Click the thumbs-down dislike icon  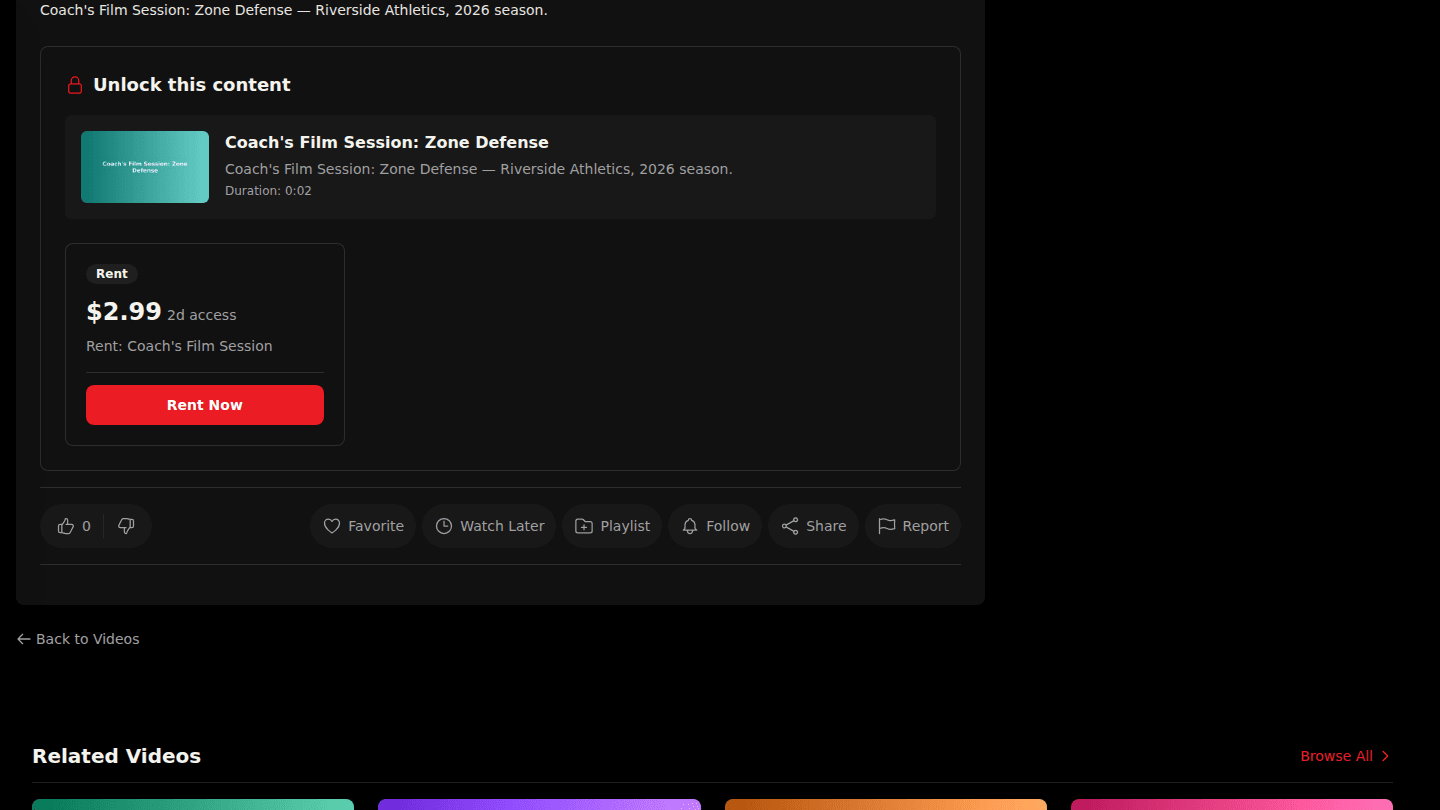[x=126, y=526]
